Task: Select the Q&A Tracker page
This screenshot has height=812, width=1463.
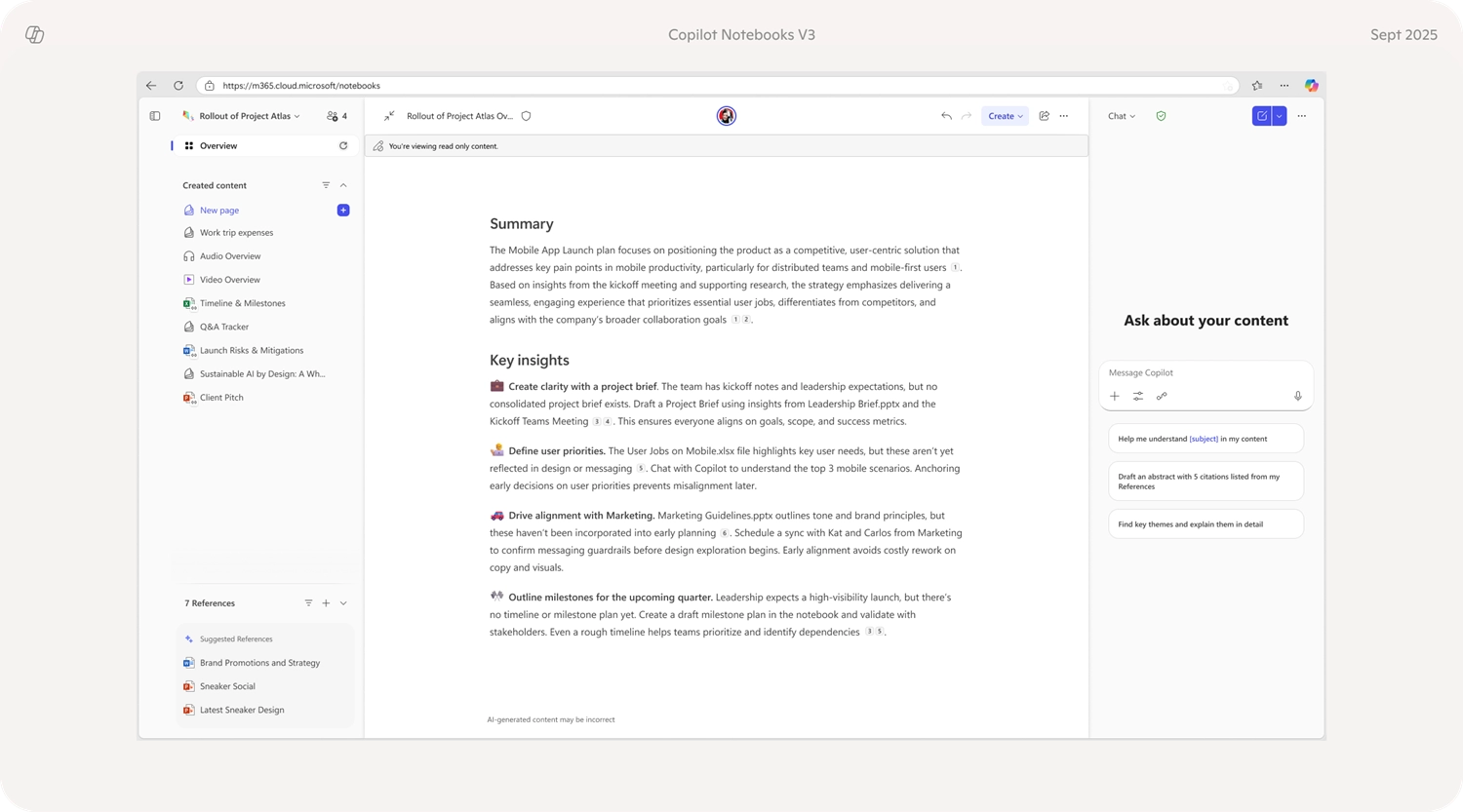Action: point(224,326)
